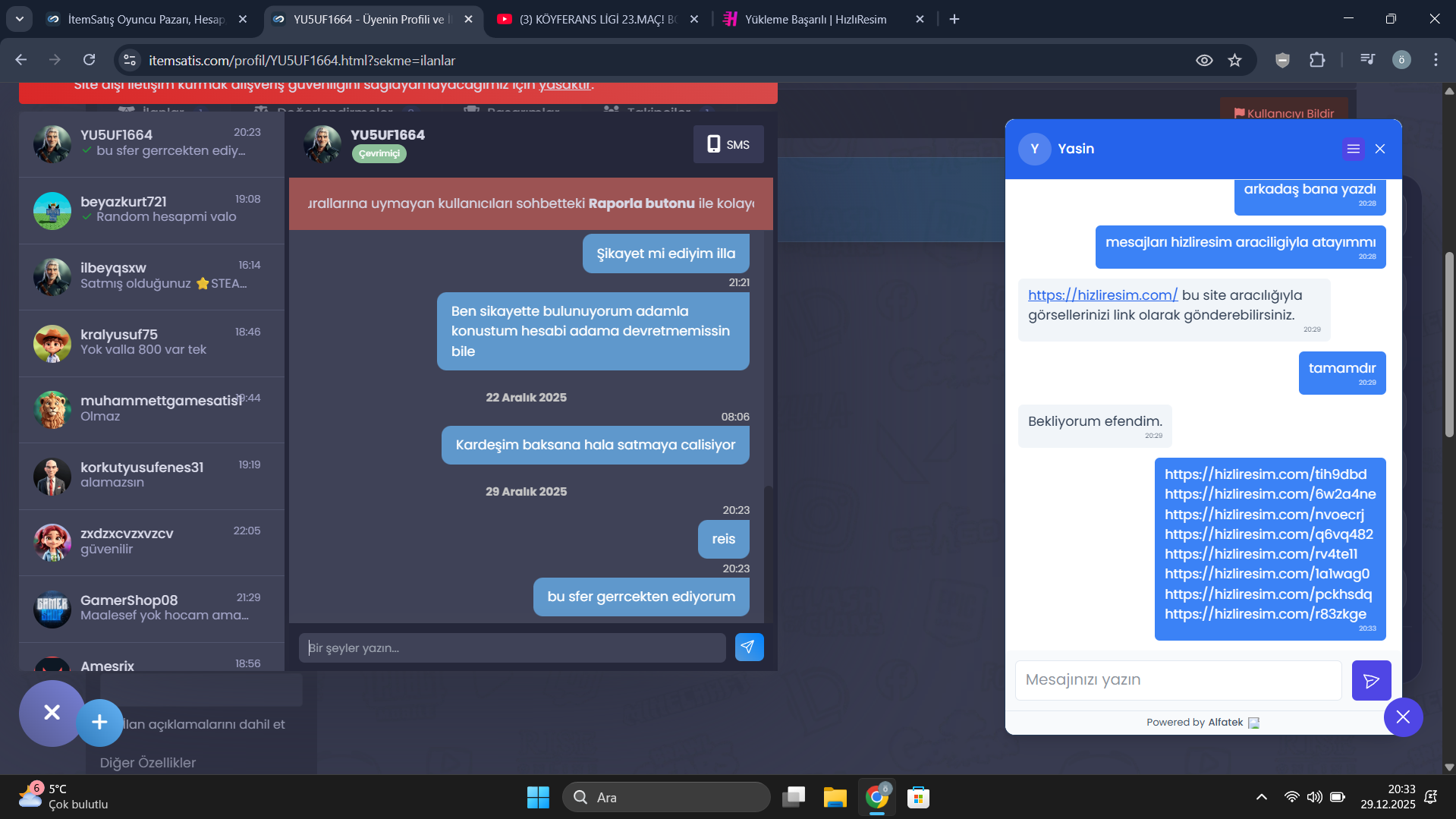
Task: Open GamerShop08 conversation
Action: 152,609
